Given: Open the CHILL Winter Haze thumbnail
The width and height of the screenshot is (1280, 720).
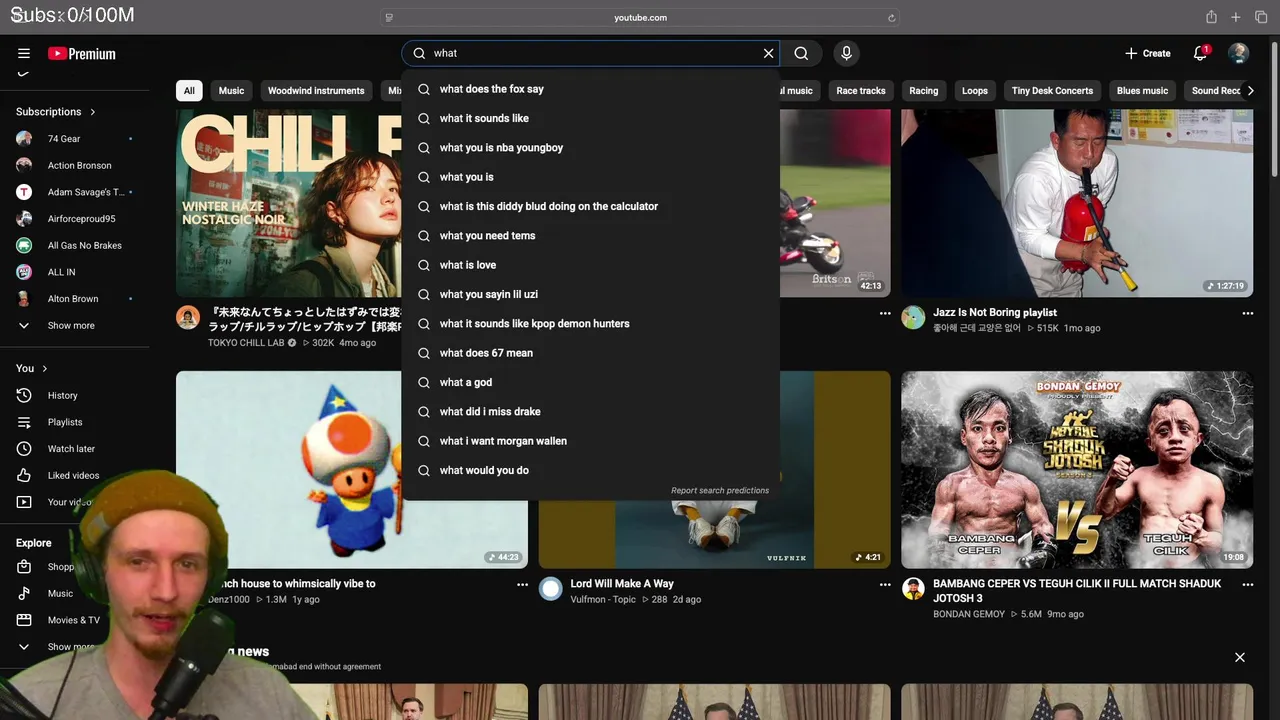Looking at the screenshot, I should click(x=288, y=203).
